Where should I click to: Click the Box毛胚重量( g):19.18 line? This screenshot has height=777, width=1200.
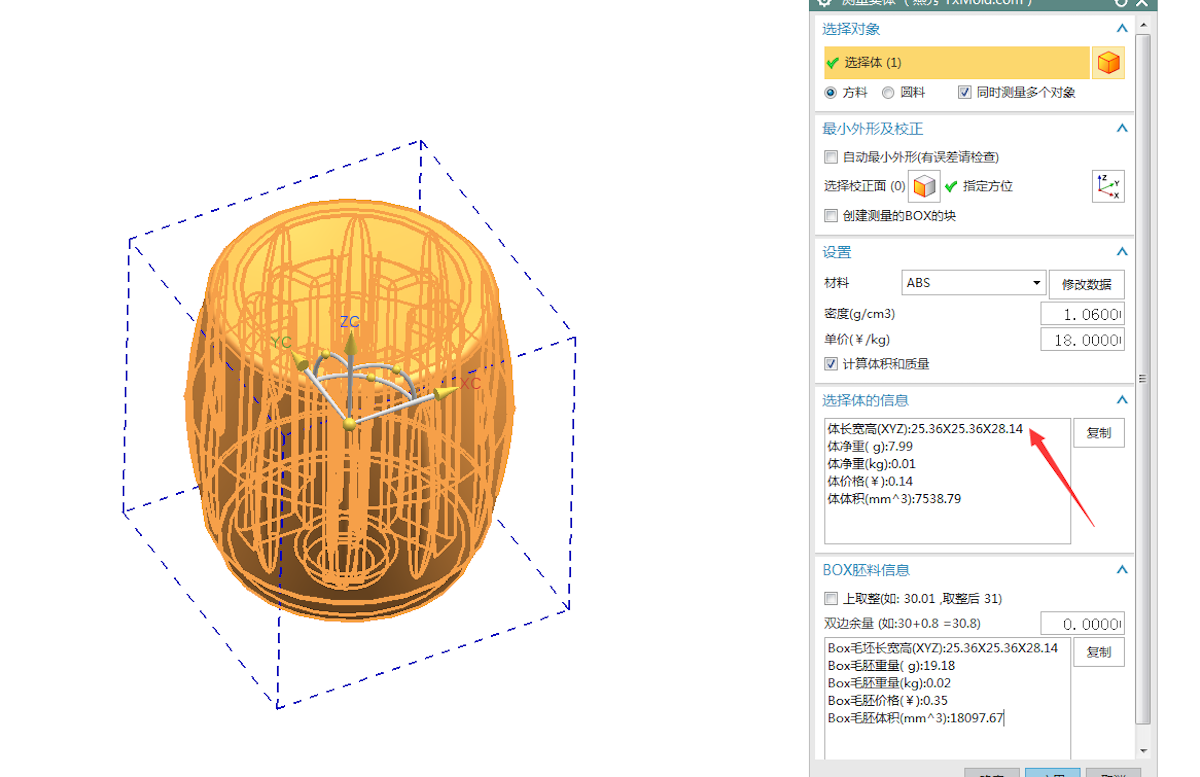tap(891, 666)
